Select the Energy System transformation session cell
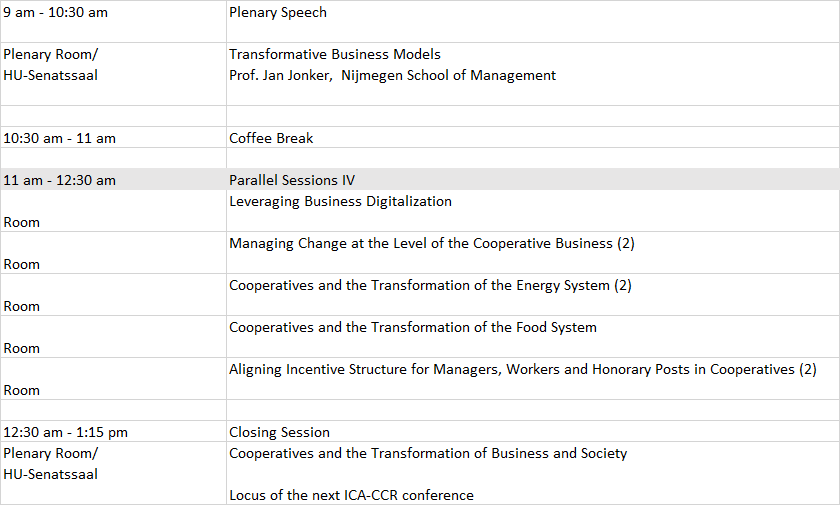840x505 pixels. click(x=430, y=286)
